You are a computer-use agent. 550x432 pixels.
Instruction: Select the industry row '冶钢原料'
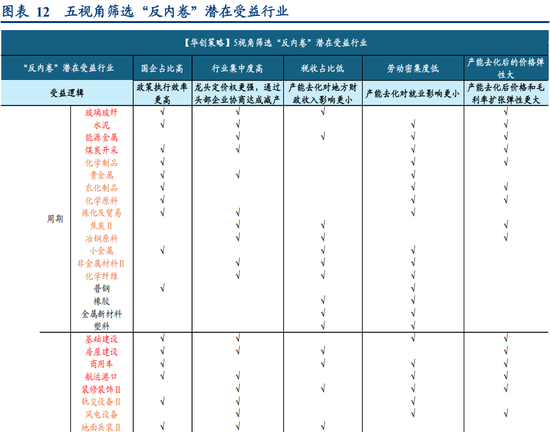point(101,238)
